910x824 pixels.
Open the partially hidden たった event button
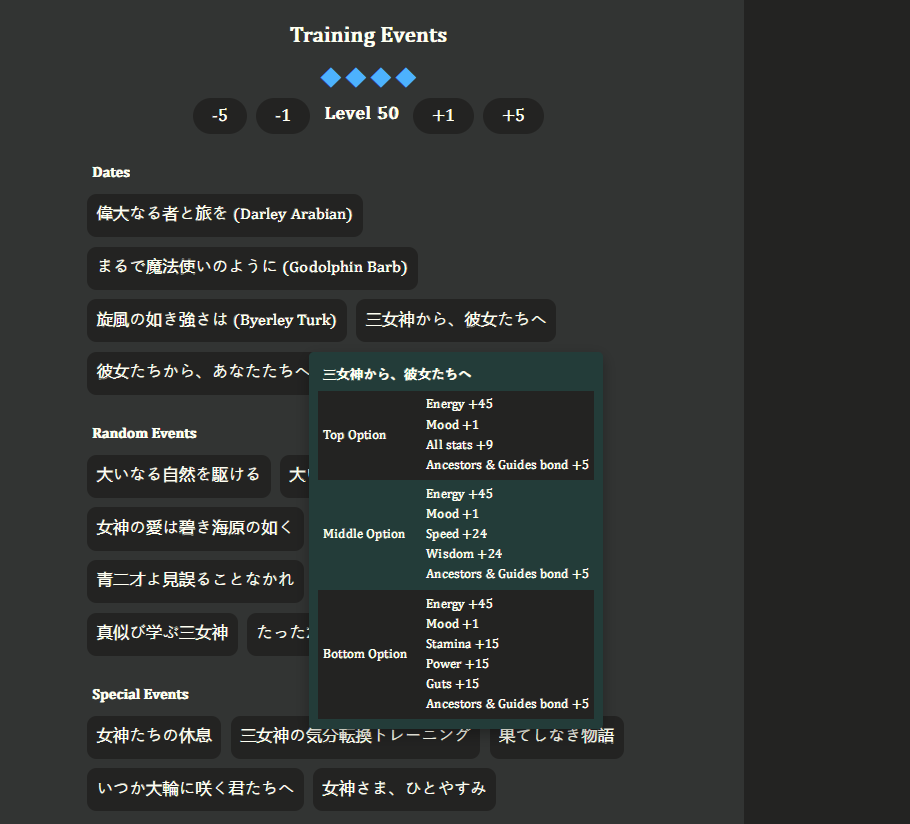279,634
